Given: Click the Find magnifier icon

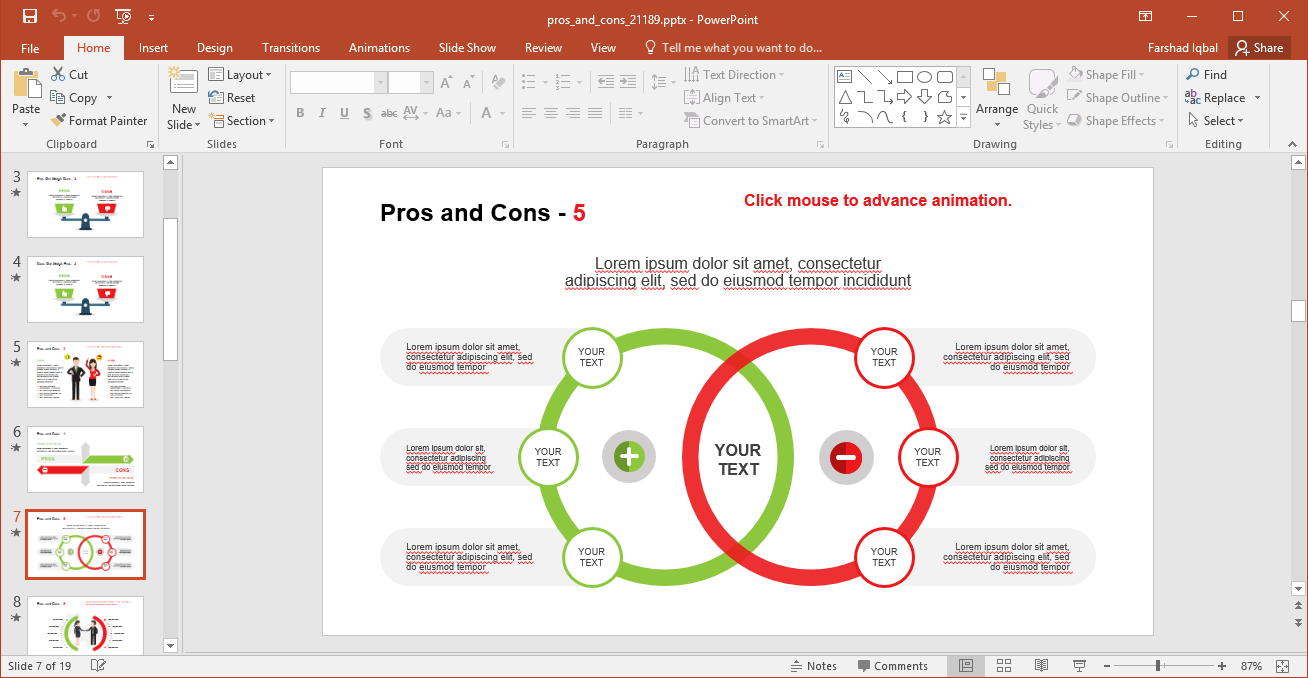Looking at the screenshot, I should pos(1193,75).
